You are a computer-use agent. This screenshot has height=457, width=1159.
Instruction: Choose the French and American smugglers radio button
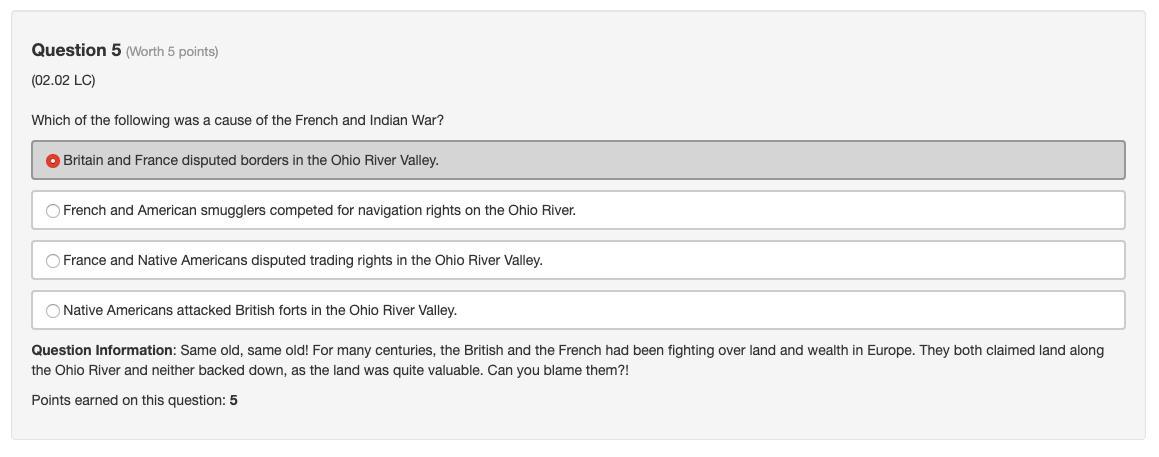click(53, 211)
